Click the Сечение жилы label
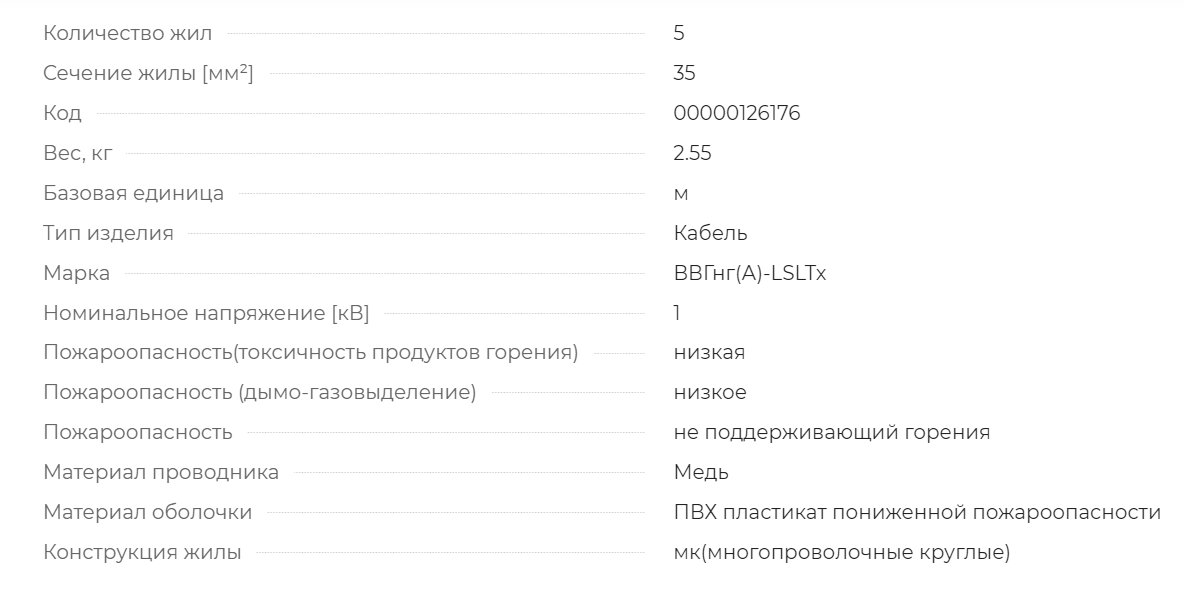This screenshot has height=592, width=1184. 148,73
